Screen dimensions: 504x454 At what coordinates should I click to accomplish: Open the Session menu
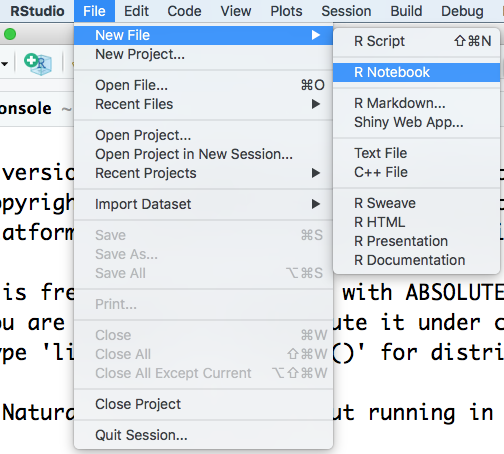(346, 11)
